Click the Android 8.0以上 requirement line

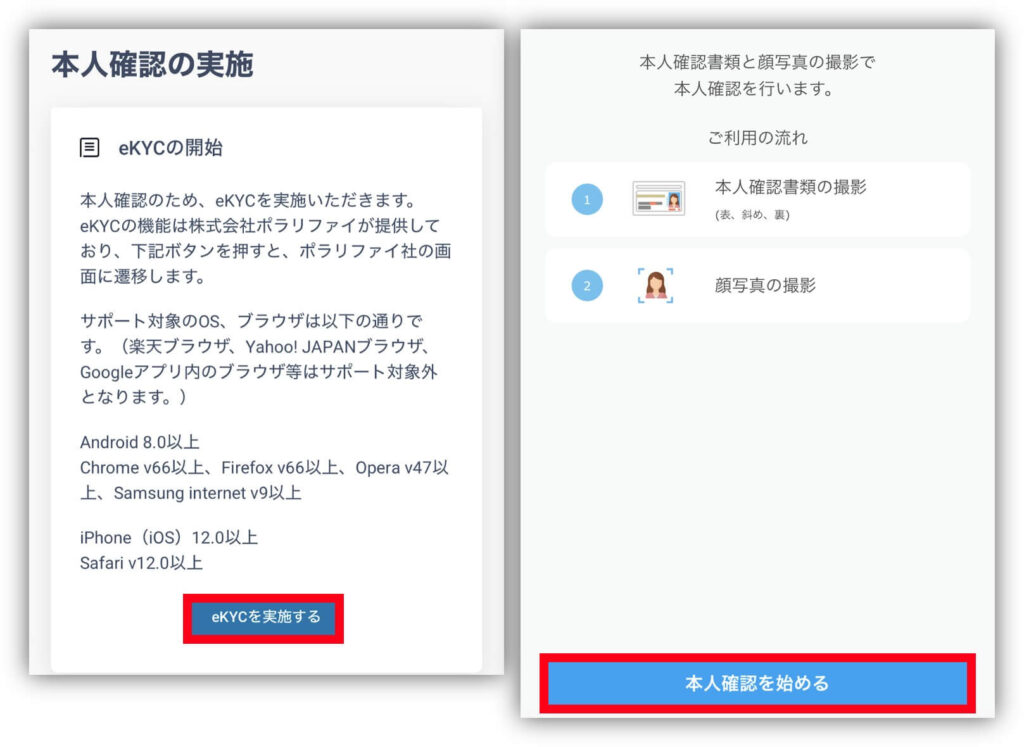[x=140, y=442]
